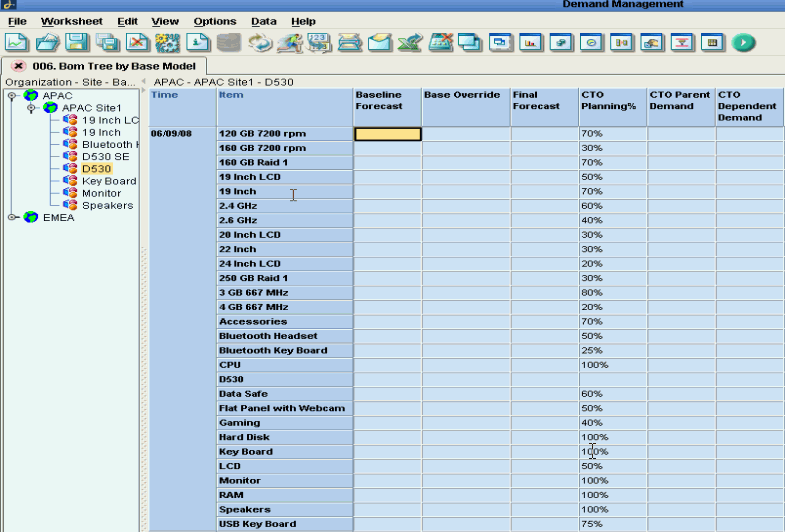Click the Baseline Forecast column header

[x=387, y=107]
